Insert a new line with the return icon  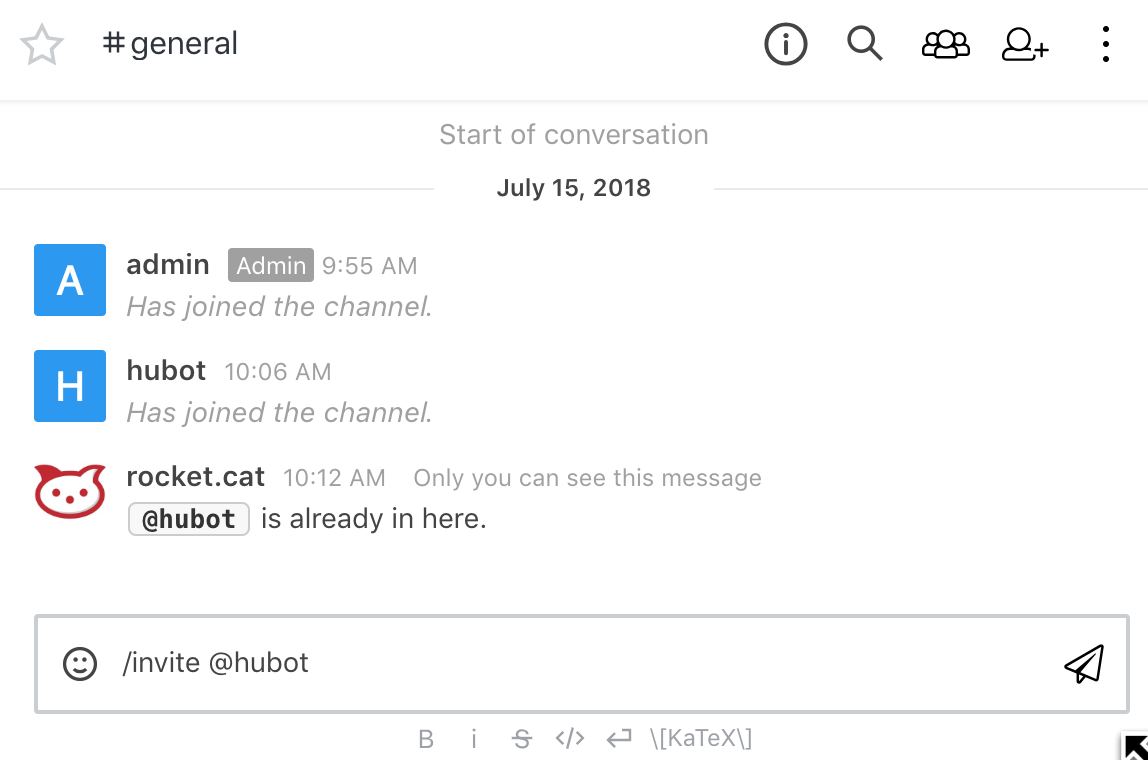click(619, 738)
